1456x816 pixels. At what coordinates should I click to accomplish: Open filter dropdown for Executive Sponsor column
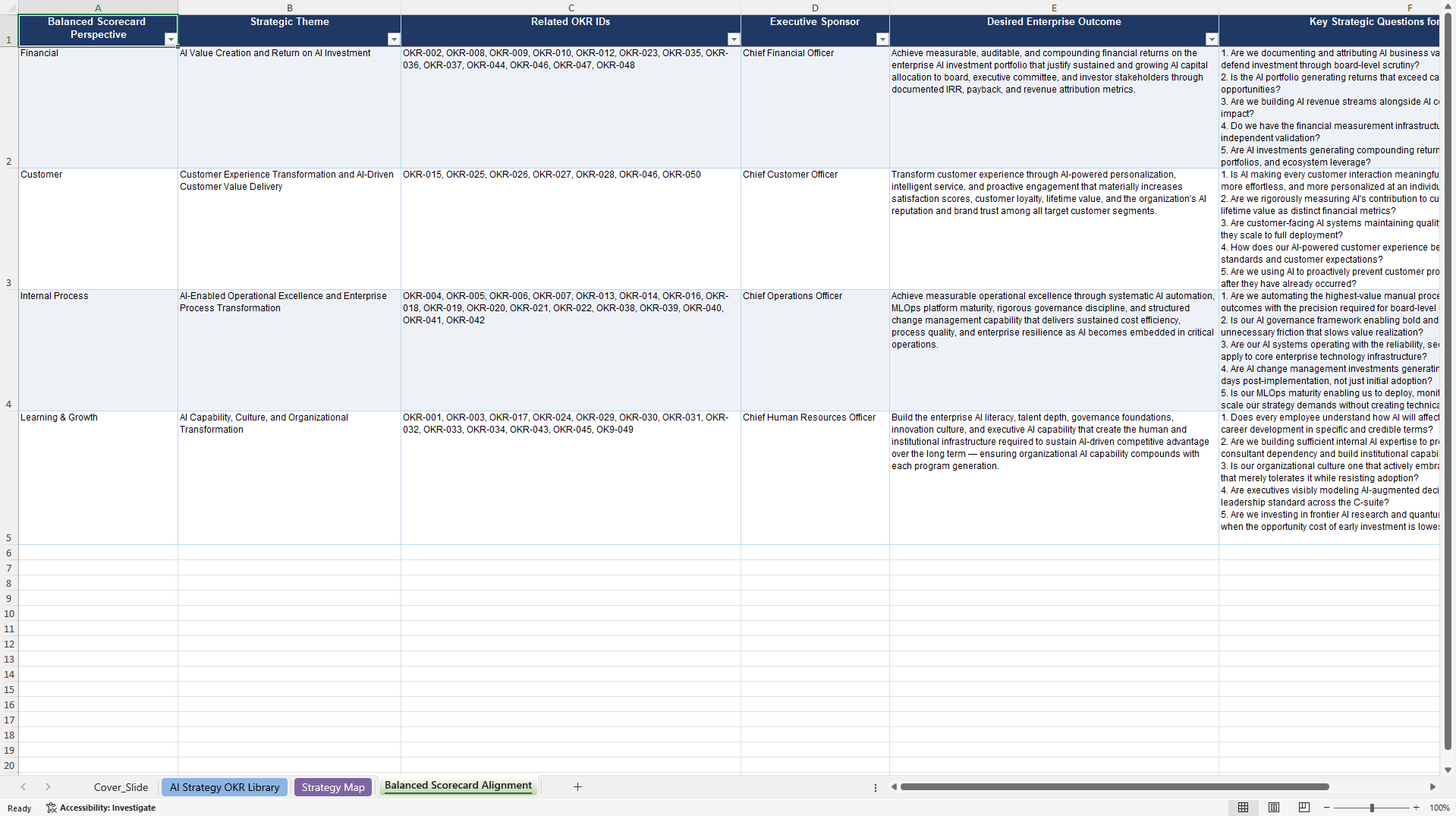[x=882, y=39]
